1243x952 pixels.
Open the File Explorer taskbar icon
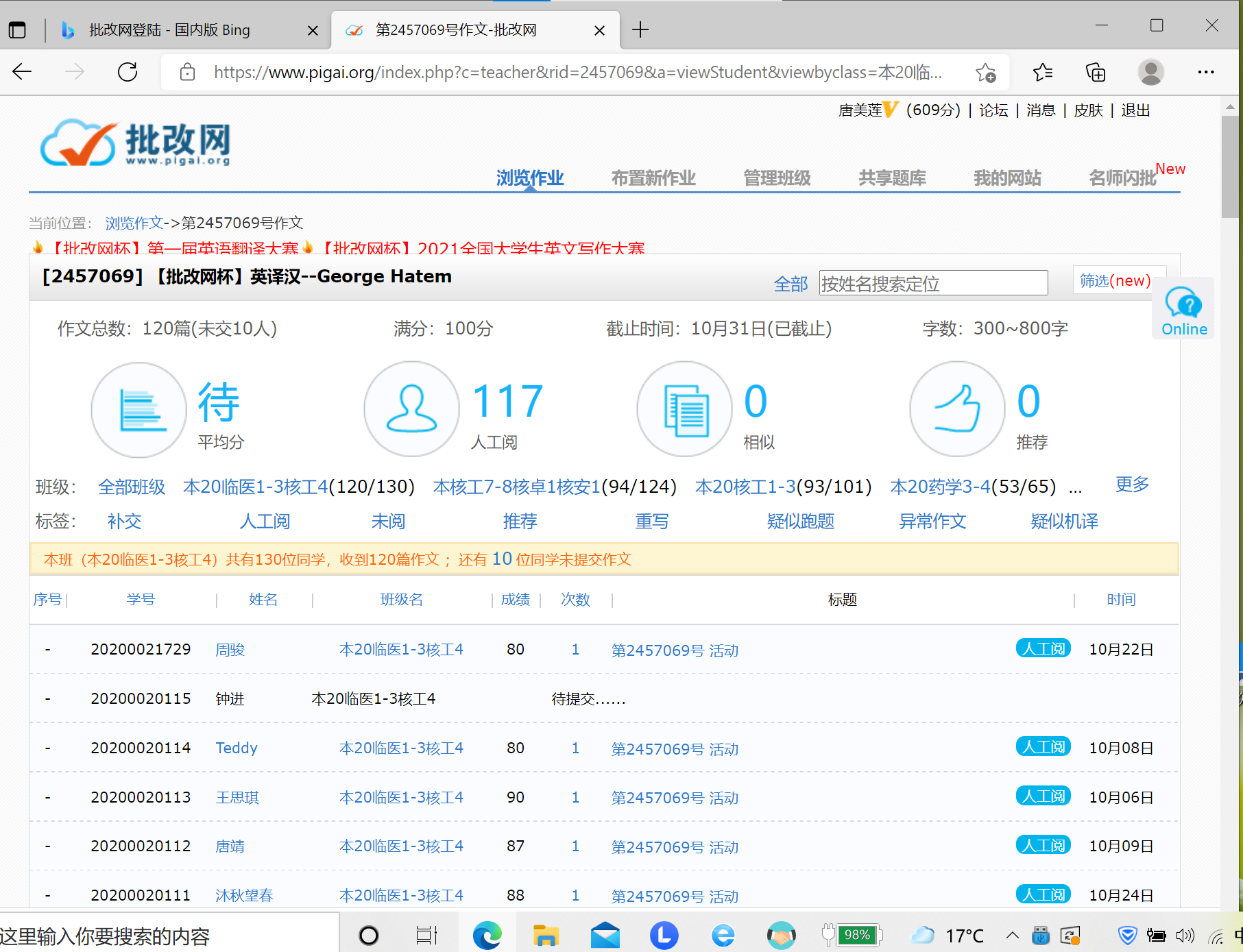tap(546, 935)
